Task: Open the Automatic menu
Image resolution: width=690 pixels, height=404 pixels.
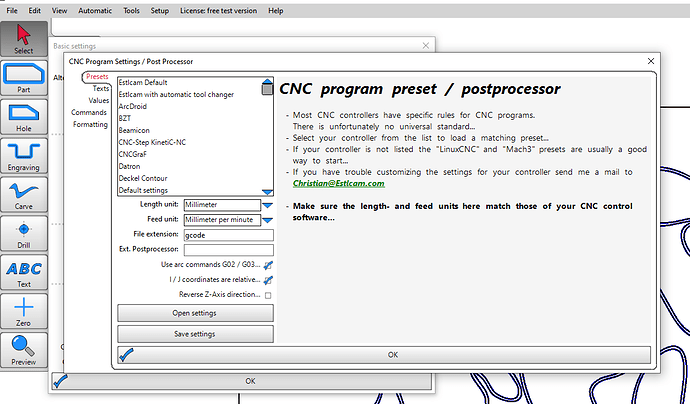Action: pyautogui.click(x=95, y=10)
